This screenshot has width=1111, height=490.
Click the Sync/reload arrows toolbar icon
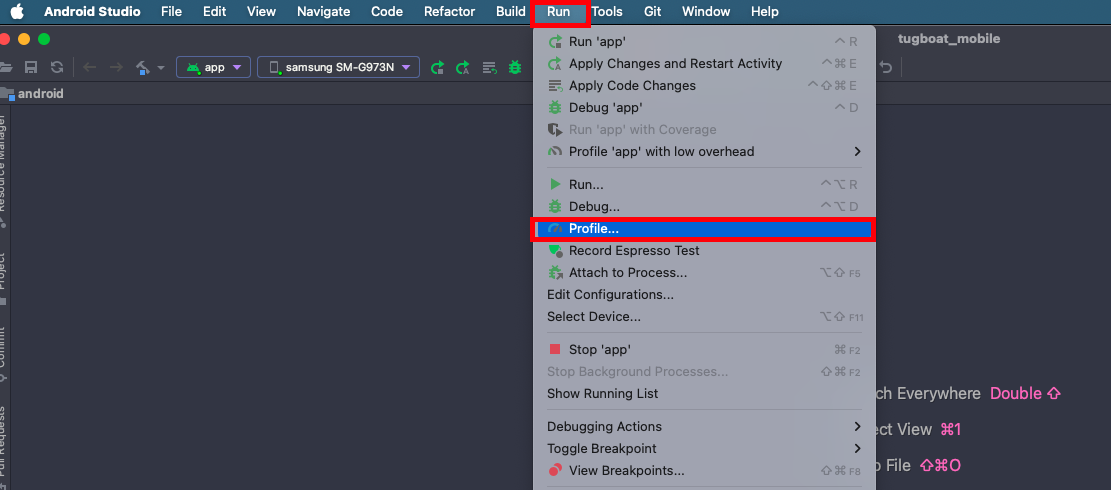(x=57, y=67)
